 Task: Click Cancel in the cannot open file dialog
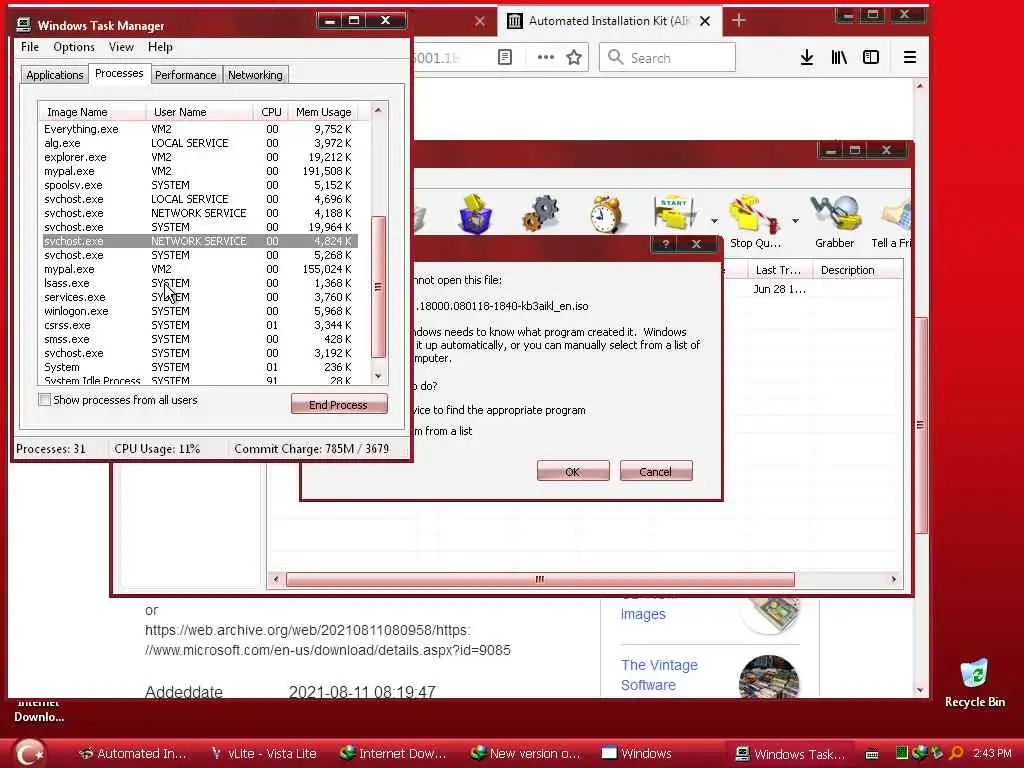655,472
